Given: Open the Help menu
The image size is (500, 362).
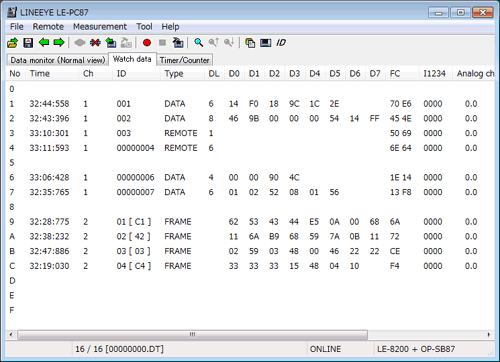Looking at the screenshot, I should [x=170, y=27].
